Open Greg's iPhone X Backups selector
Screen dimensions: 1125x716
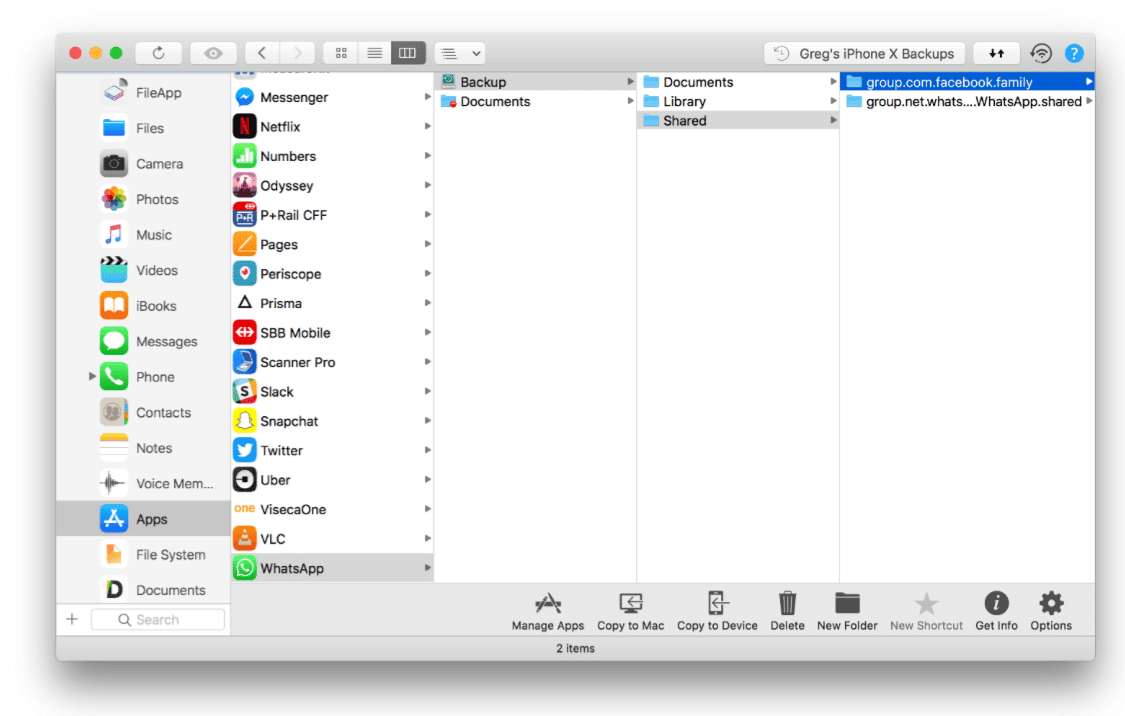click(x=865, y=53)
